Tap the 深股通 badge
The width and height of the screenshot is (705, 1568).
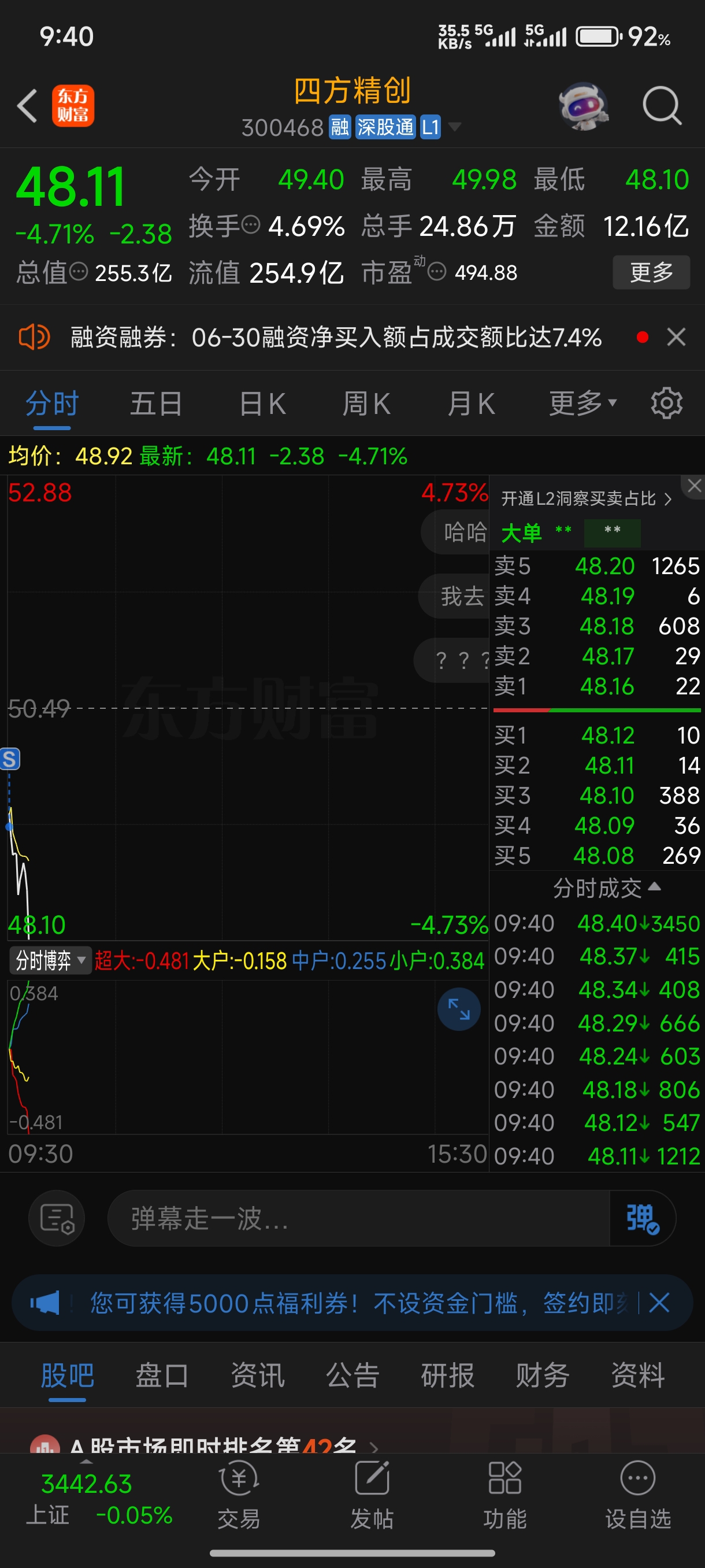coord(385,127)
